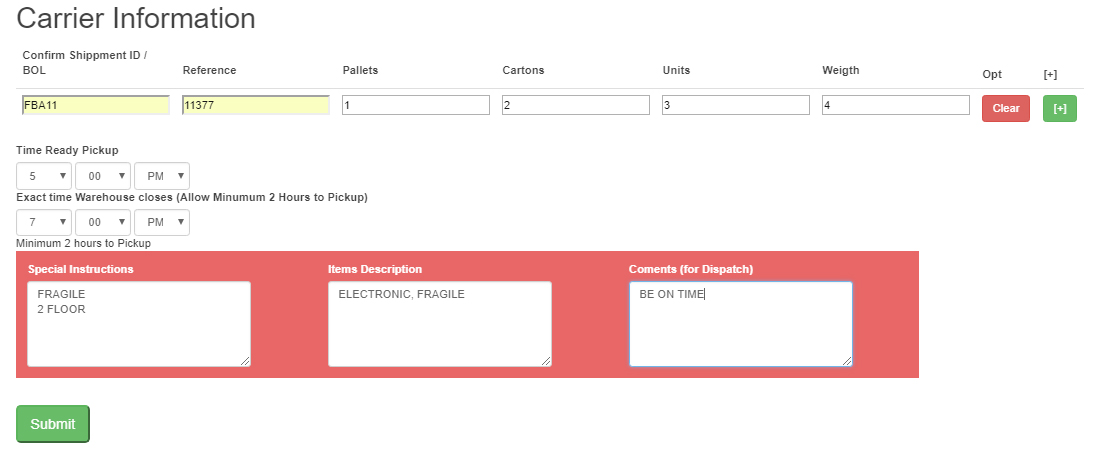This screenshot has width=1109, height=461.
Task: Focus the Special Instructions text area
Action: (139, 324)
